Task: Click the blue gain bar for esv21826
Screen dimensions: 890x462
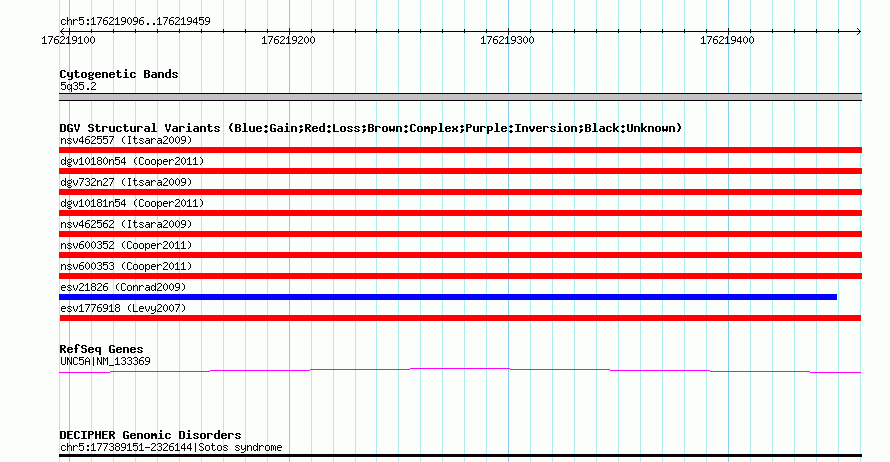Action: tap(448, 297)
